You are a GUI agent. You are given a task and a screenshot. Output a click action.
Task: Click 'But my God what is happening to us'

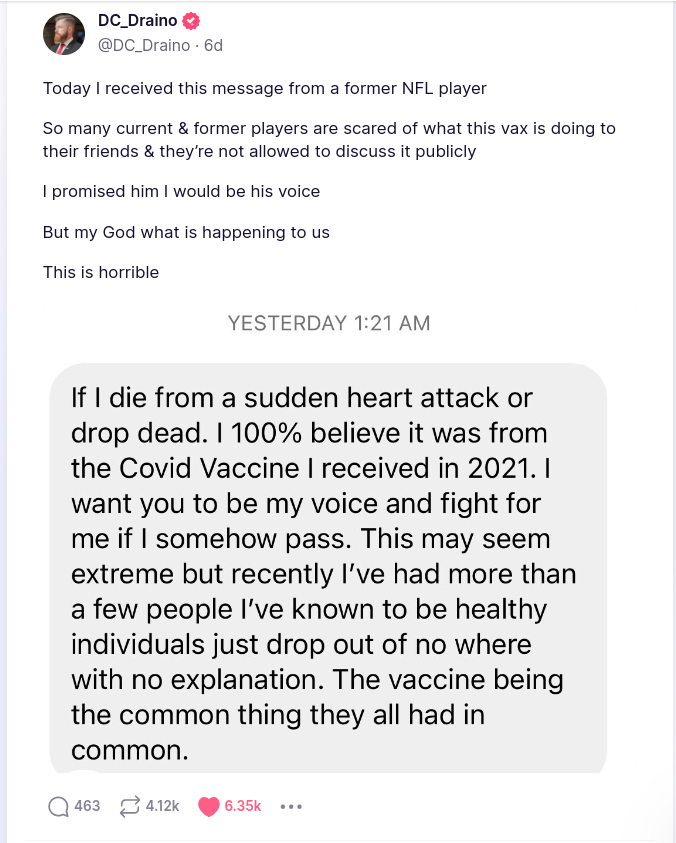[x=186, y=232]
